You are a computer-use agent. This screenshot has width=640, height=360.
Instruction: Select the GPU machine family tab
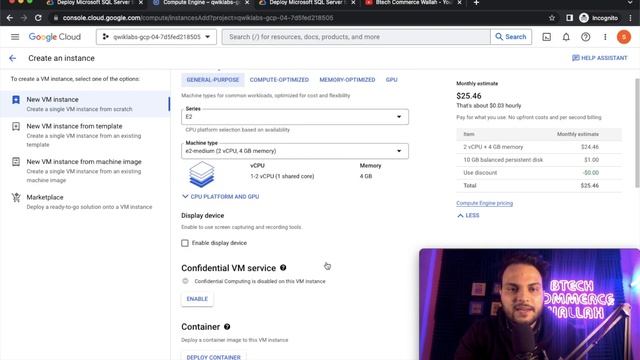(x=391, y=80)
